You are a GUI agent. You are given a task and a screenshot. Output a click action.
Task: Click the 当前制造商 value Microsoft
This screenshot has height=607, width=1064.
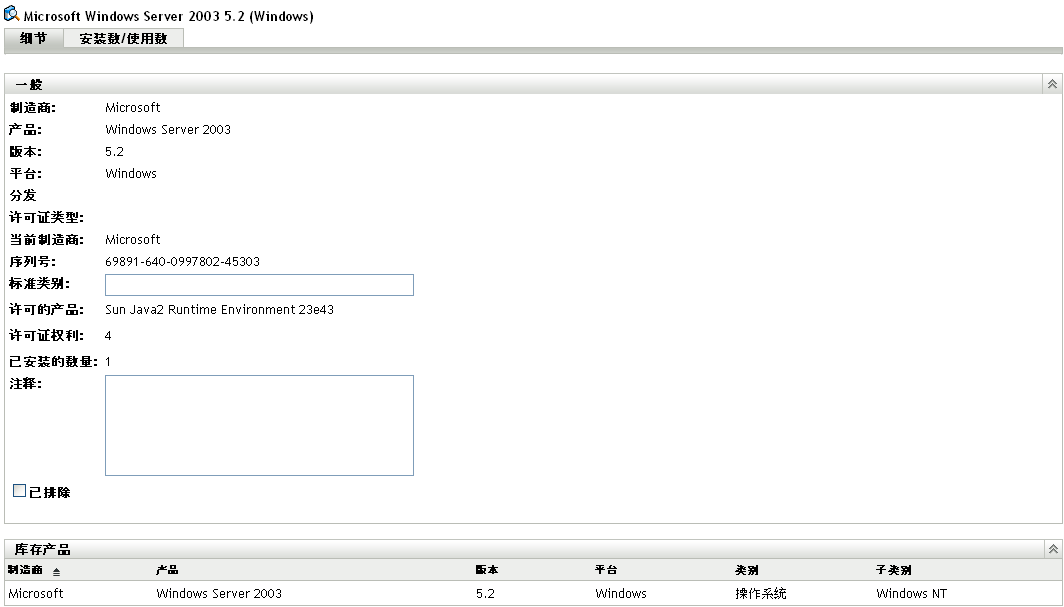point(133,239)
